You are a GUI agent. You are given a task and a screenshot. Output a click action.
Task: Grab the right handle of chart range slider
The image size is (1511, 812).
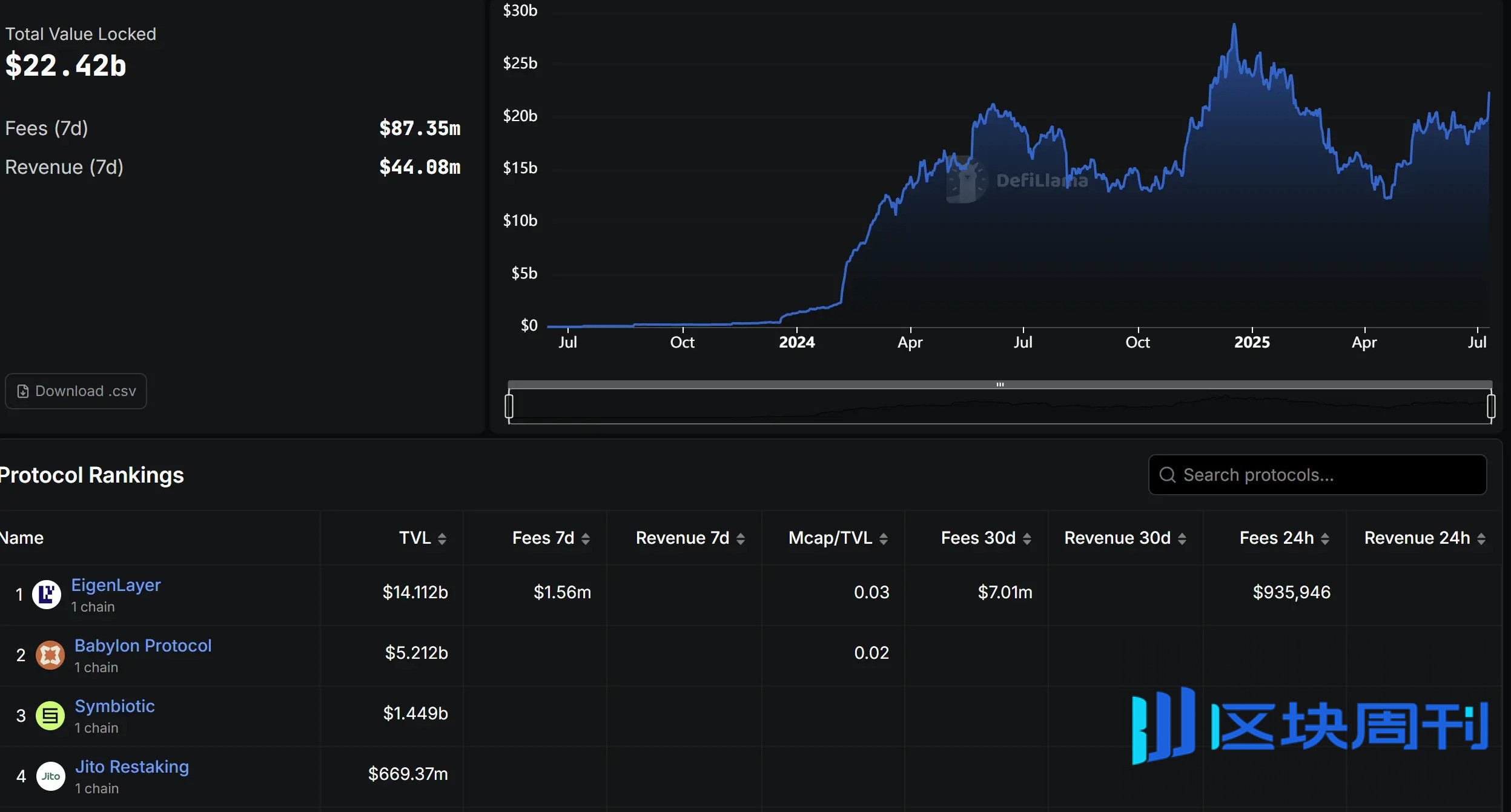[1491, 406]
